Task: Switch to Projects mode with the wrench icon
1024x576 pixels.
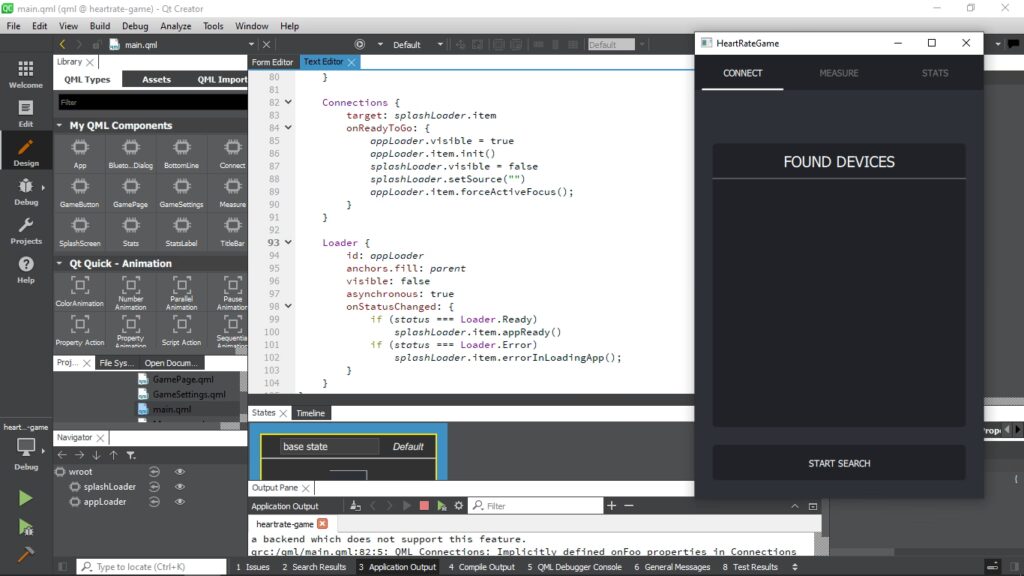Action: (26, 230)
